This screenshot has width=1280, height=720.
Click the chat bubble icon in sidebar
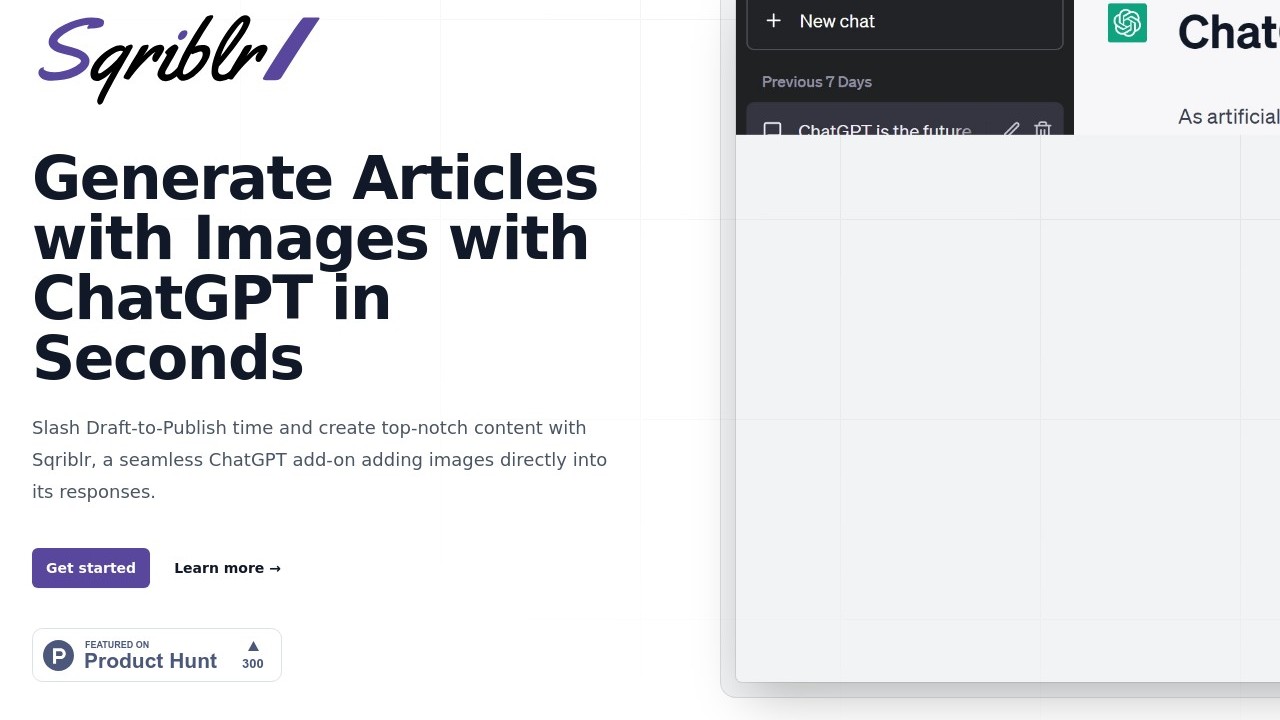[x=772, y=129]
